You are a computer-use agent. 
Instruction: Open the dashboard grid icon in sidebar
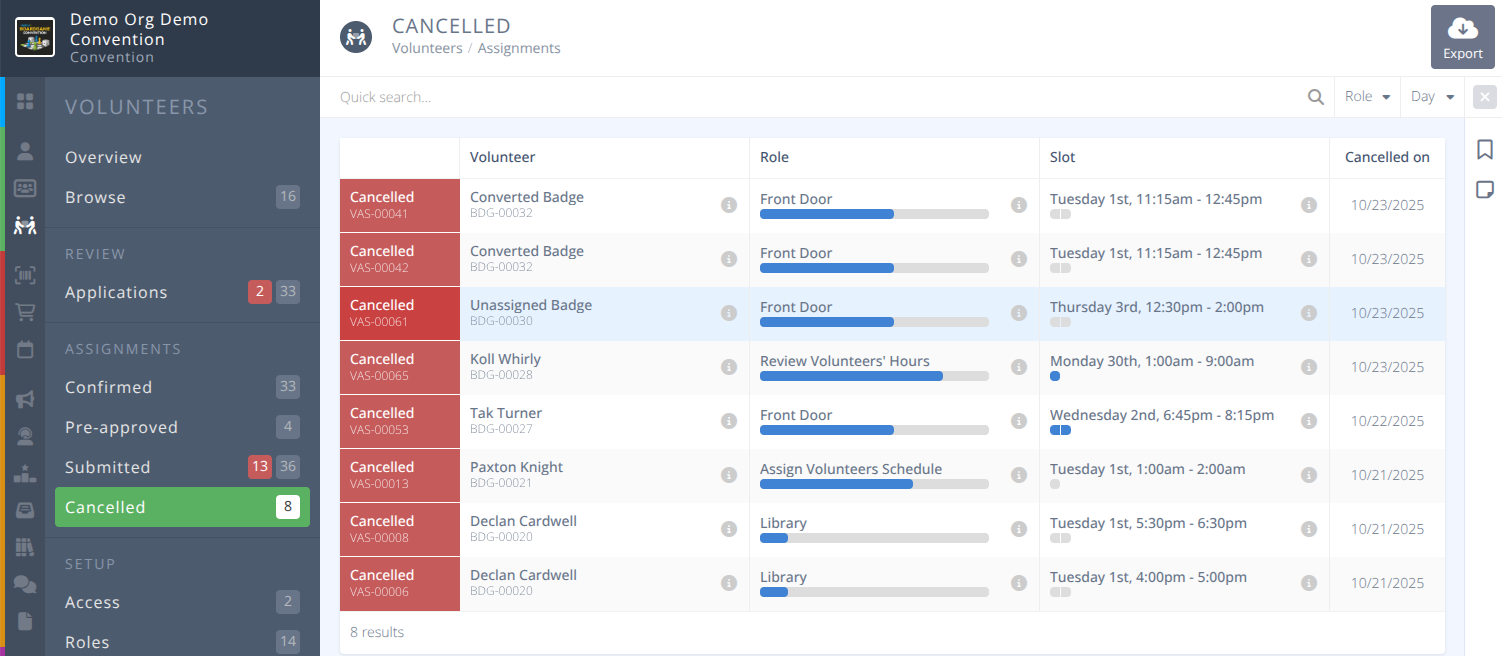coord(26,100)
